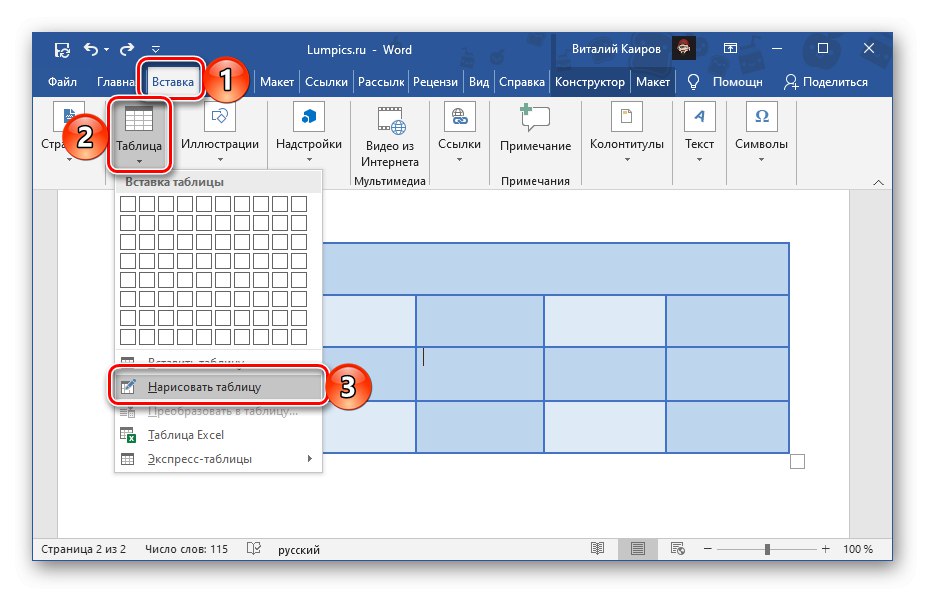
Task: Click the zoom in plus button
Action: point(825,549)
